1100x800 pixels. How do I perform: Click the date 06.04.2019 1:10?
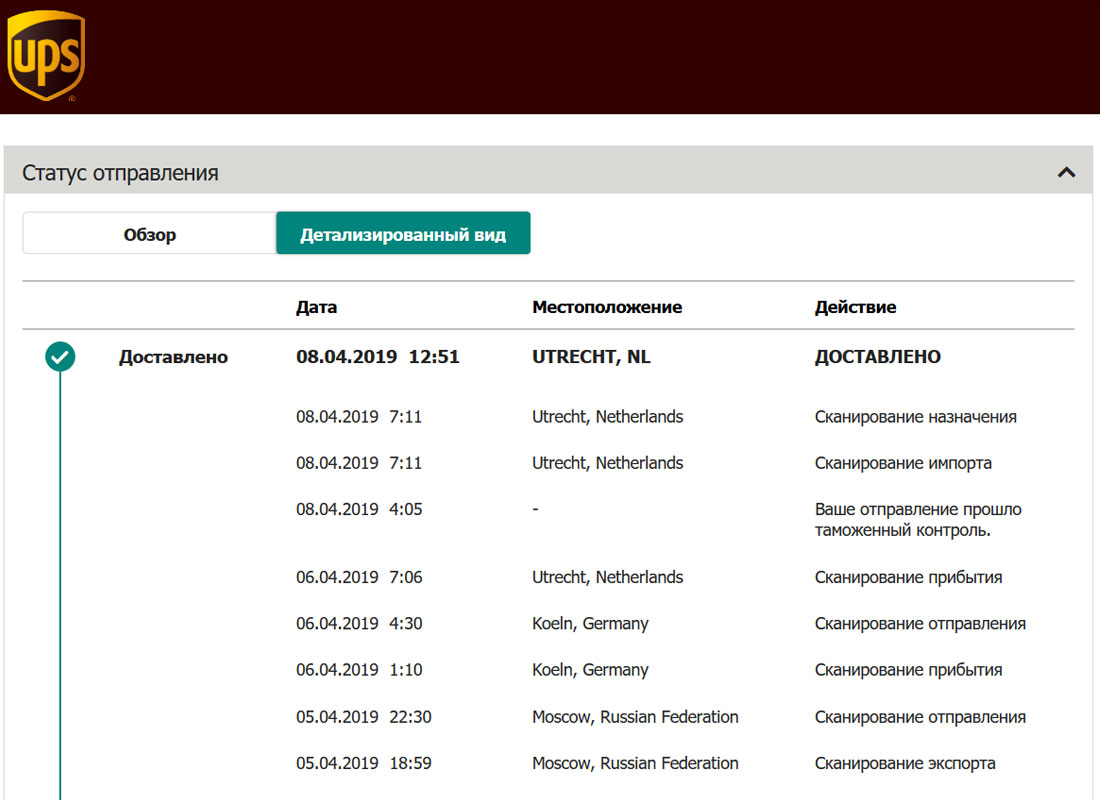pos(359,669)
